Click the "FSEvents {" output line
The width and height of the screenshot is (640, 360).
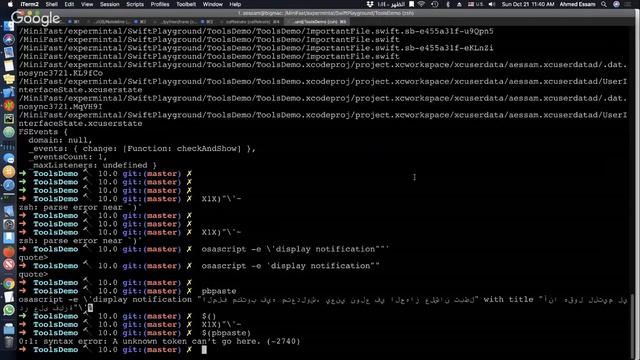[x=43, y=132]
